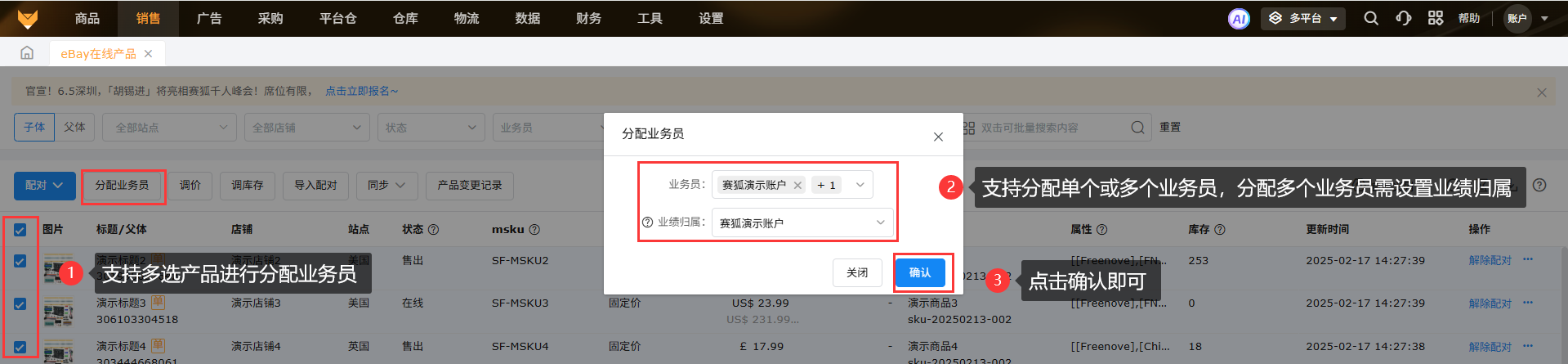This screenshot has width=1568, height=364.
Task: Open the 业务员 filter dropdown
Action: pyautogui.click(x=547, y=128)
